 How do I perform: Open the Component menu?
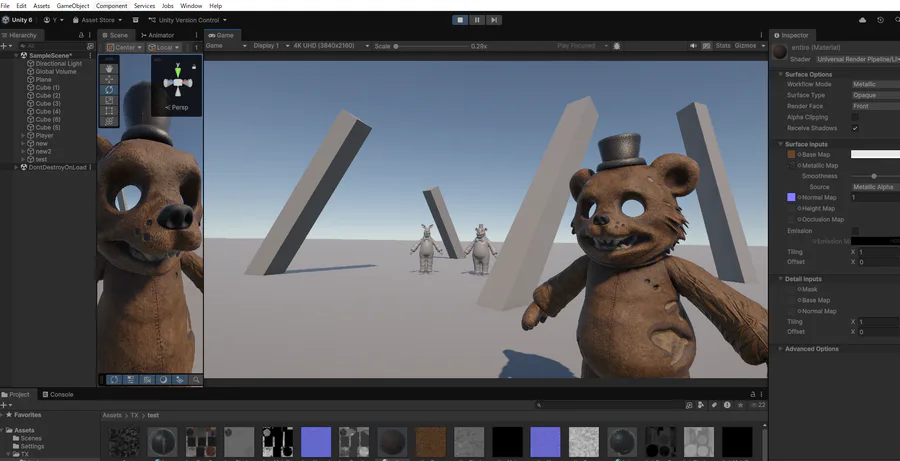111,6
